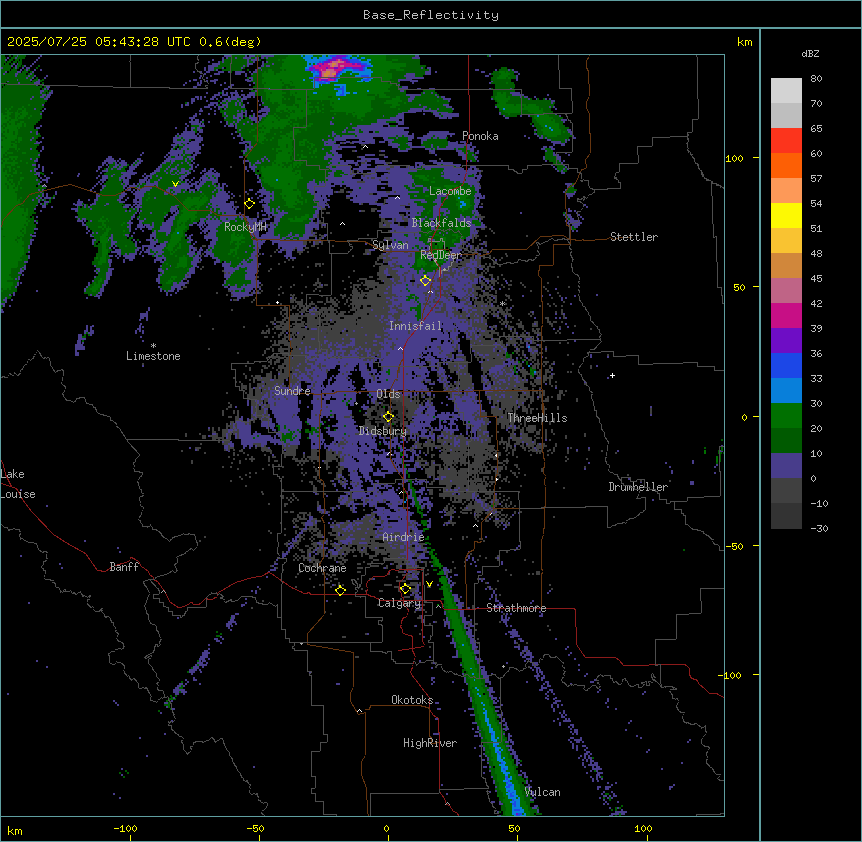Click the white 80 dBZ legend swatch
Screen dimensions: 862x842
786,91
